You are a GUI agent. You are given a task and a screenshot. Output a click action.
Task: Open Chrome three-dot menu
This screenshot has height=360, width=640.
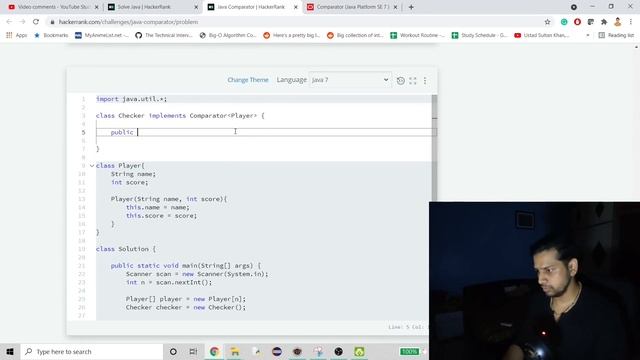631,22
